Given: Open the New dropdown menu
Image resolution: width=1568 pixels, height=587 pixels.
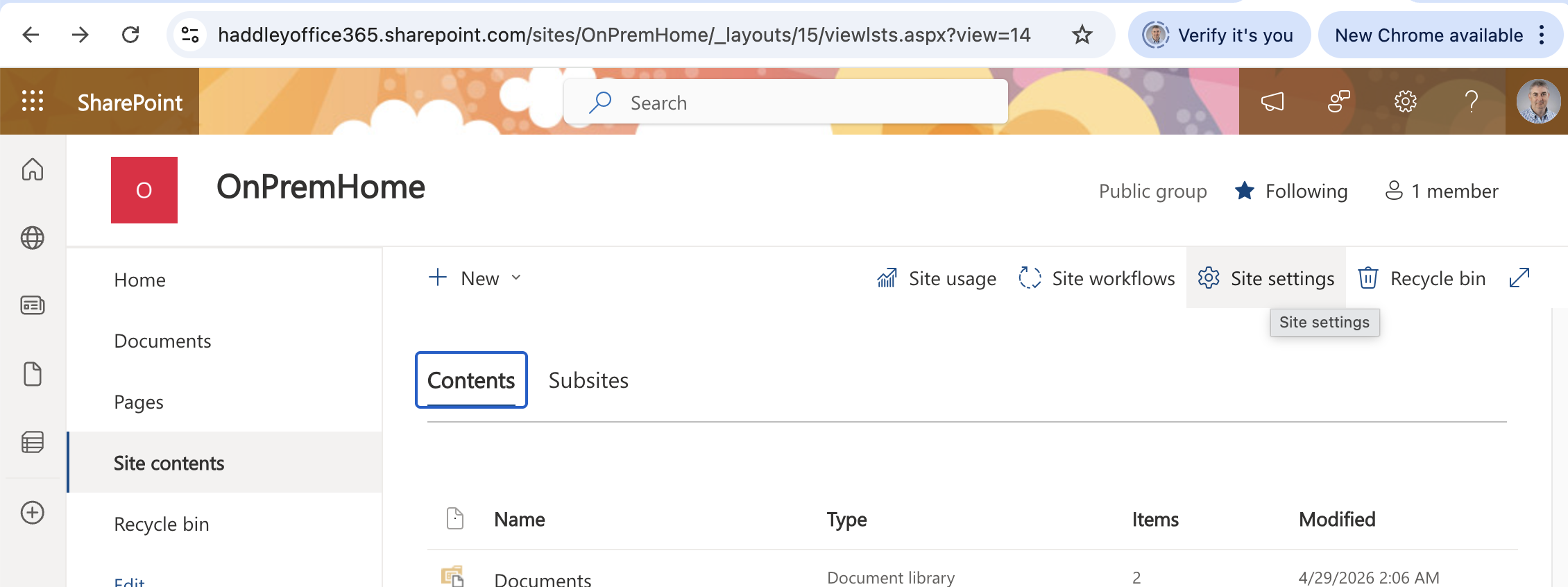Looking at the screenshot, I should (475, 278).
